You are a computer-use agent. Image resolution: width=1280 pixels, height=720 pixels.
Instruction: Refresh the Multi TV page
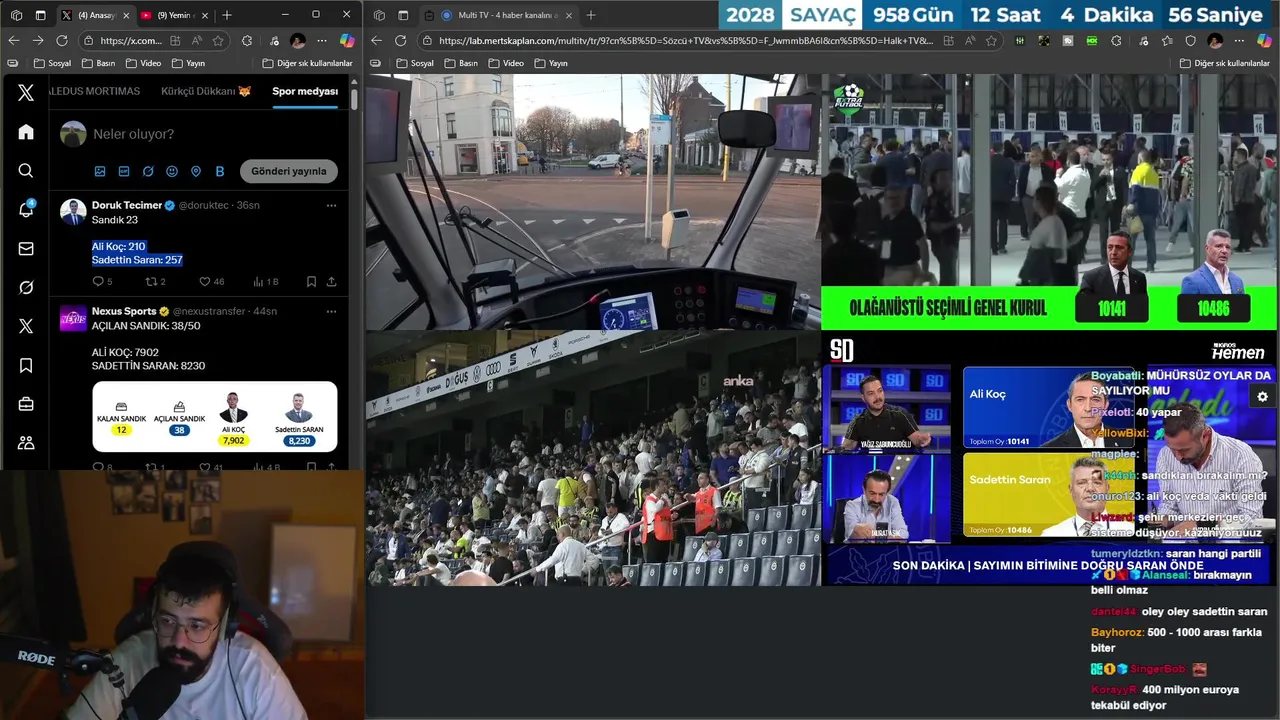click(400, 40)
